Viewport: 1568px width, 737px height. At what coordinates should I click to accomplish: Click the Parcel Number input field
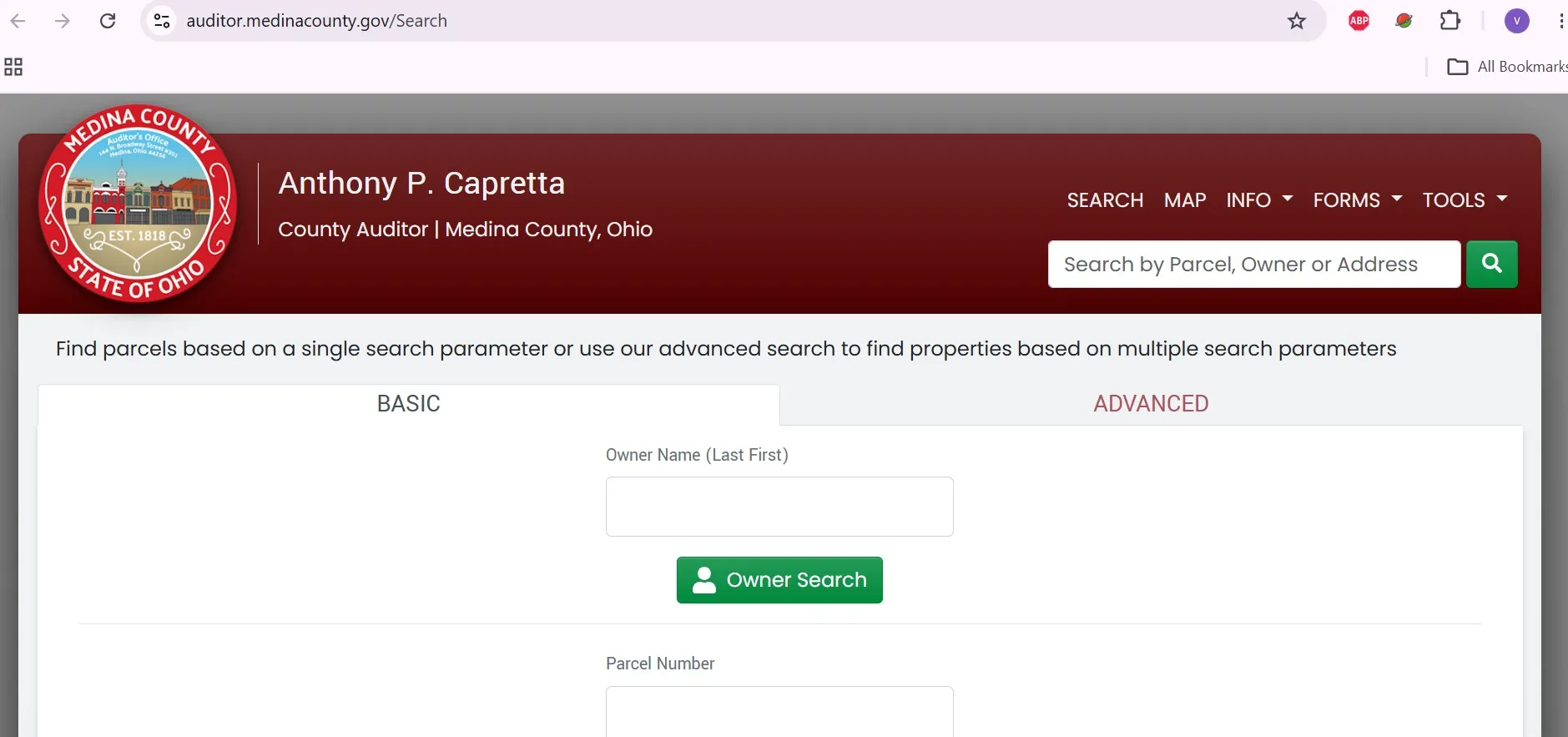pos(779,711)
